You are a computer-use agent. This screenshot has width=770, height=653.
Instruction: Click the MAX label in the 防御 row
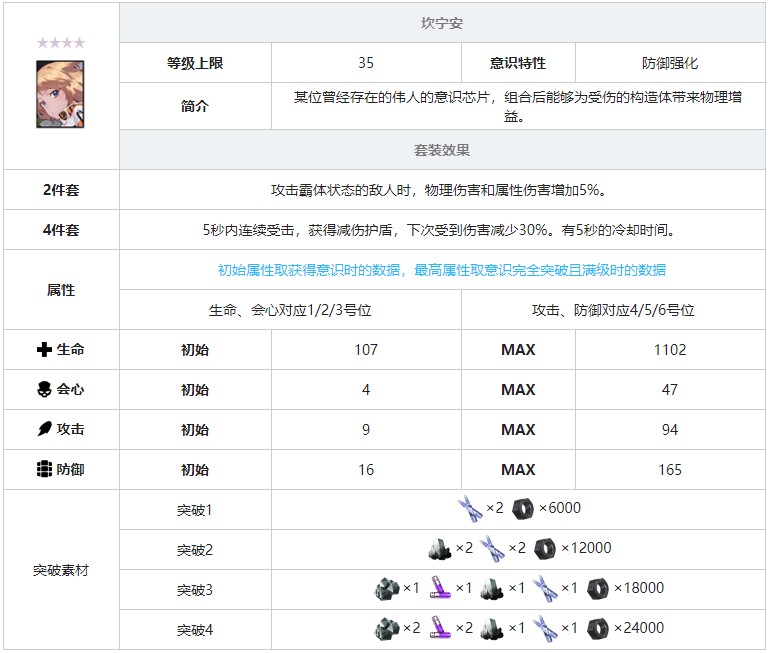(518, 470)
